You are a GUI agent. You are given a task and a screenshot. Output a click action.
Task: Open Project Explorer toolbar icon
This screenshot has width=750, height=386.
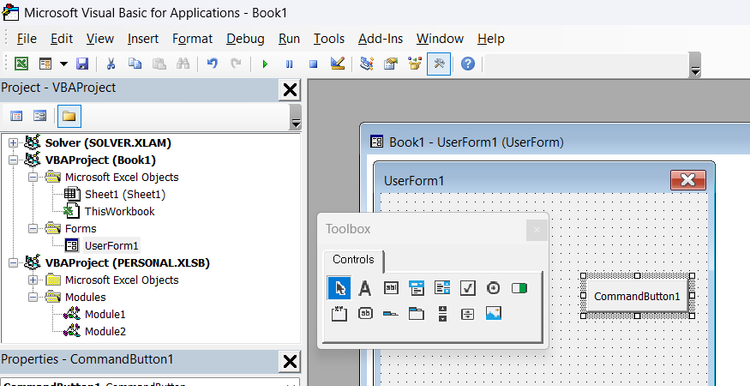[367, 64]
